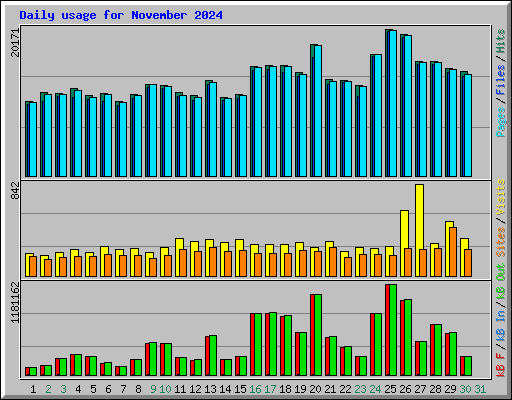Select day label 27
Screen dimensions: 512x400
(420, 389)
